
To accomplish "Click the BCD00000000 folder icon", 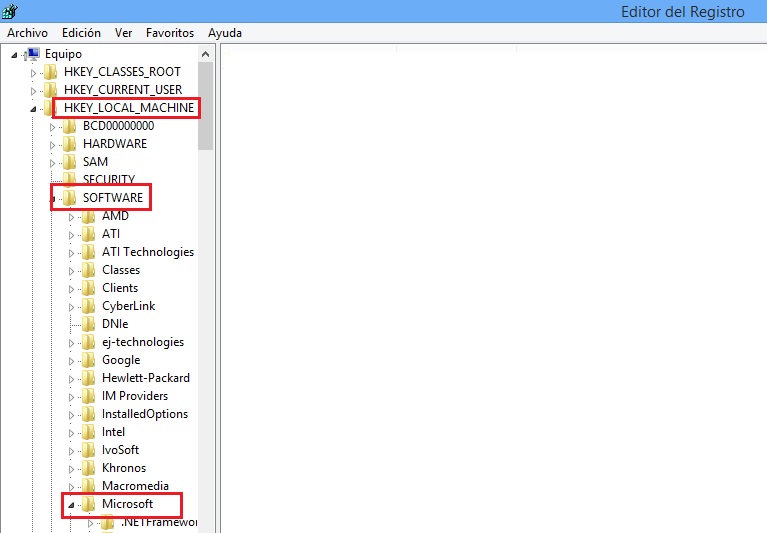I will pos(69,126).
